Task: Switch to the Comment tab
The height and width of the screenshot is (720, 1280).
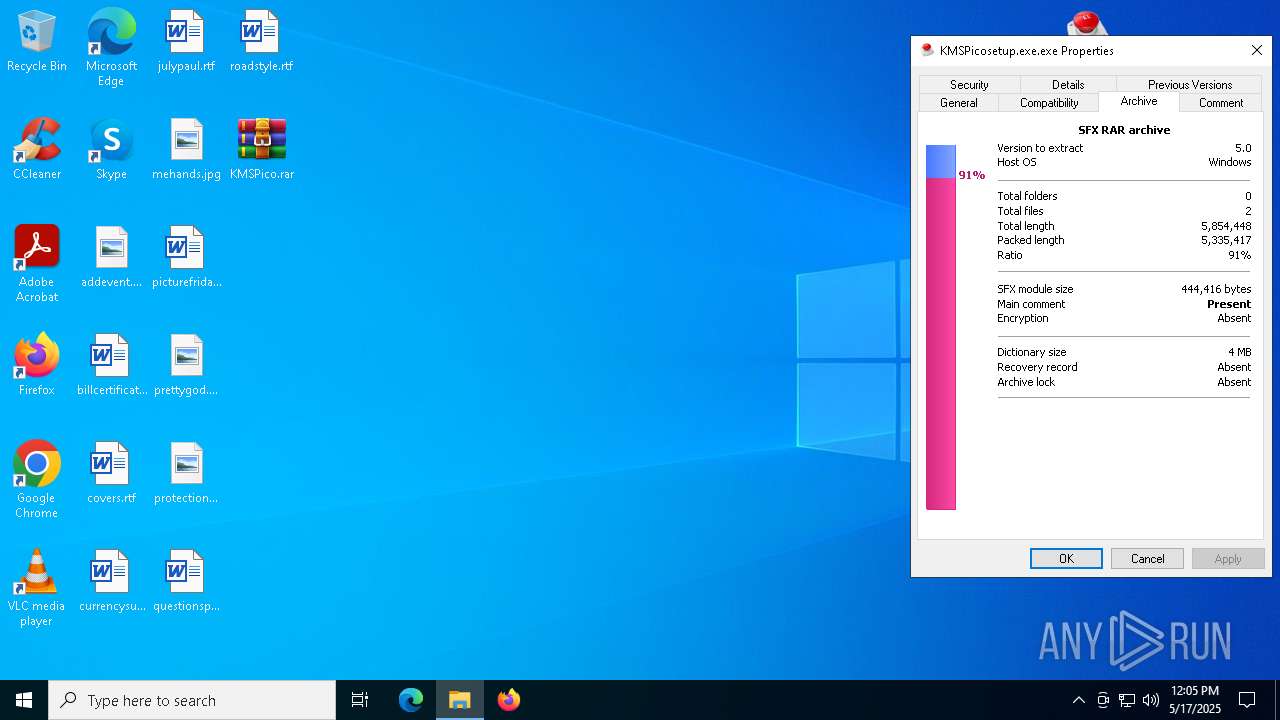Action: tap(1221, 103)
